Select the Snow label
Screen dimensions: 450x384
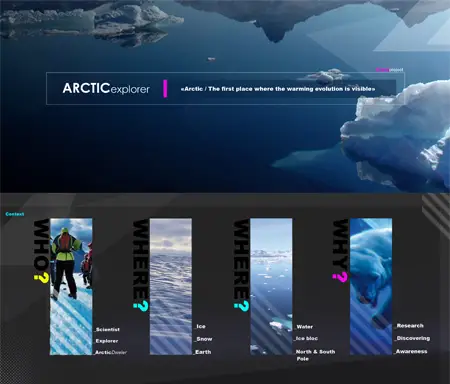pos(203,339)
